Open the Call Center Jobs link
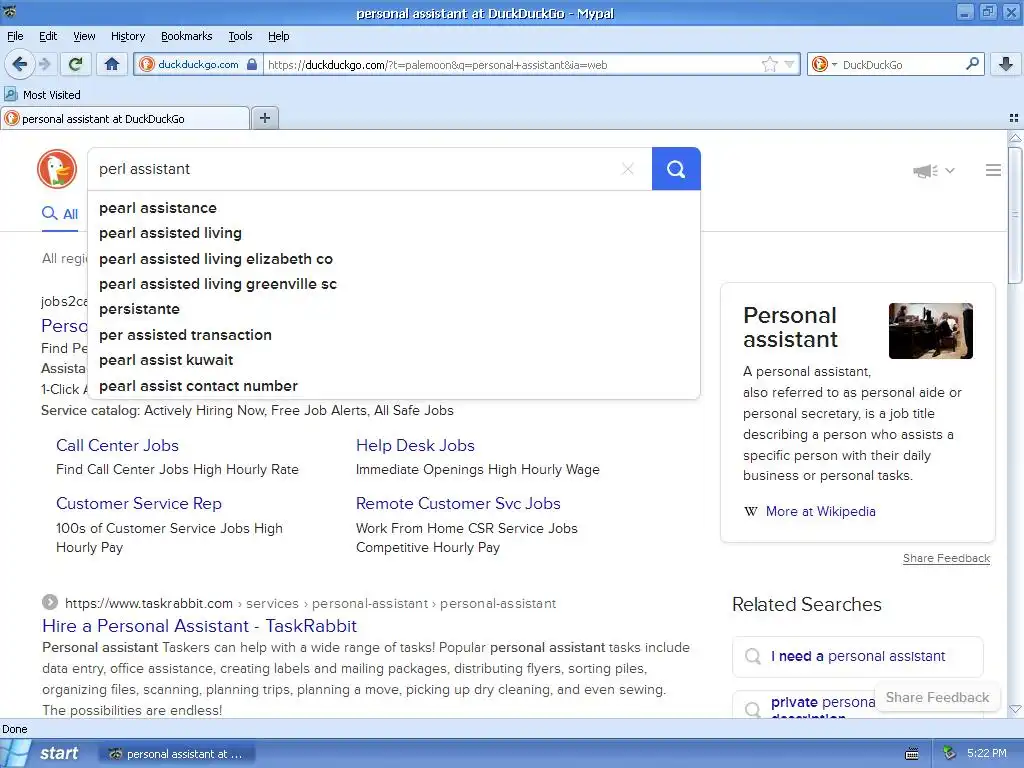Viewport: 1024px width, 768px height. point(117,445)
